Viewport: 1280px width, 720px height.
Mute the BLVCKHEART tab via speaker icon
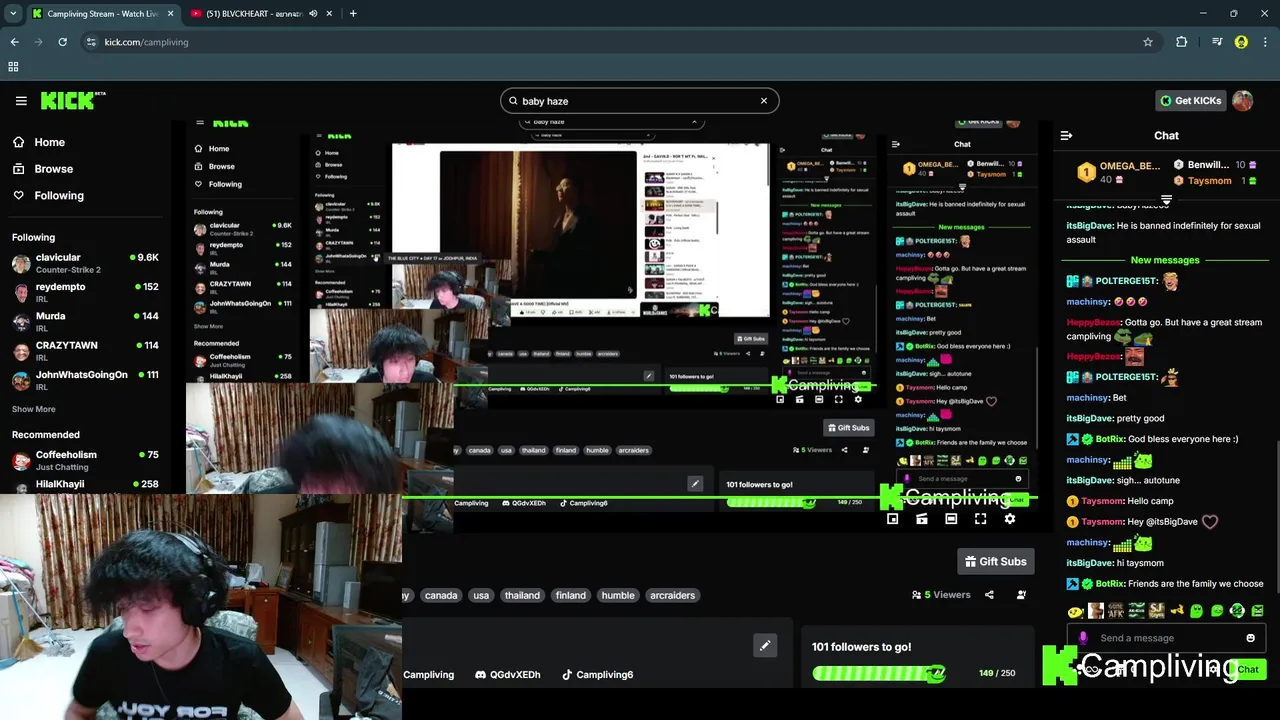tap(313, 14)
